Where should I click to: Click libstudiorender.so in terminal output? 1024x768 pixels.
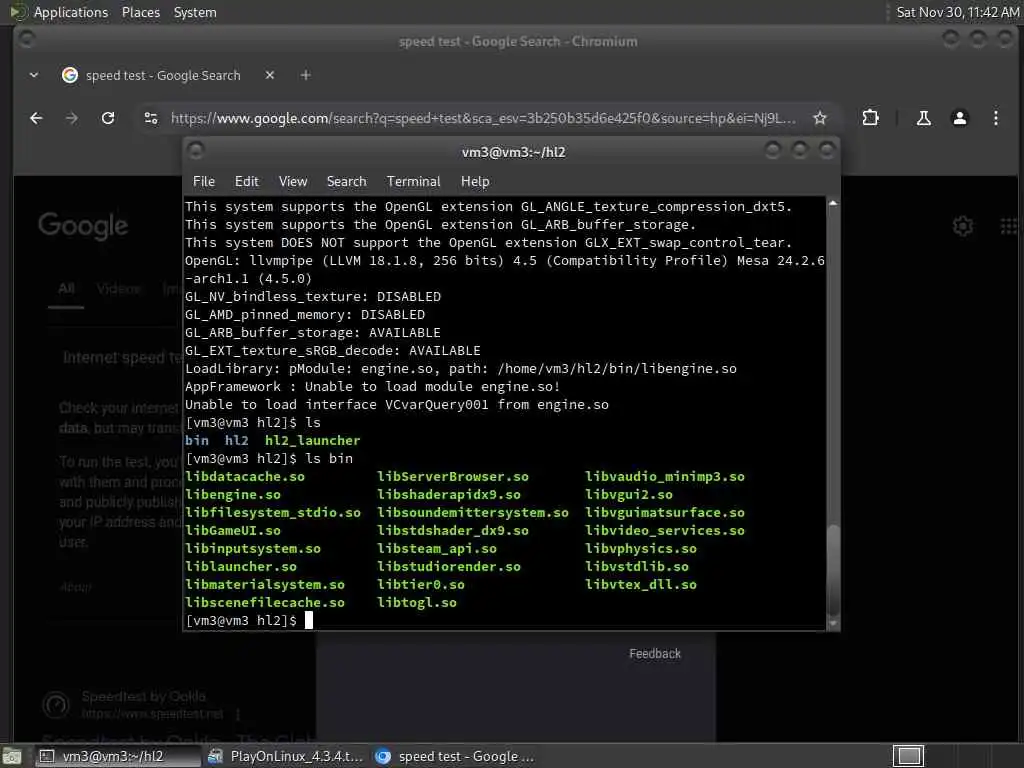point(449,567)
